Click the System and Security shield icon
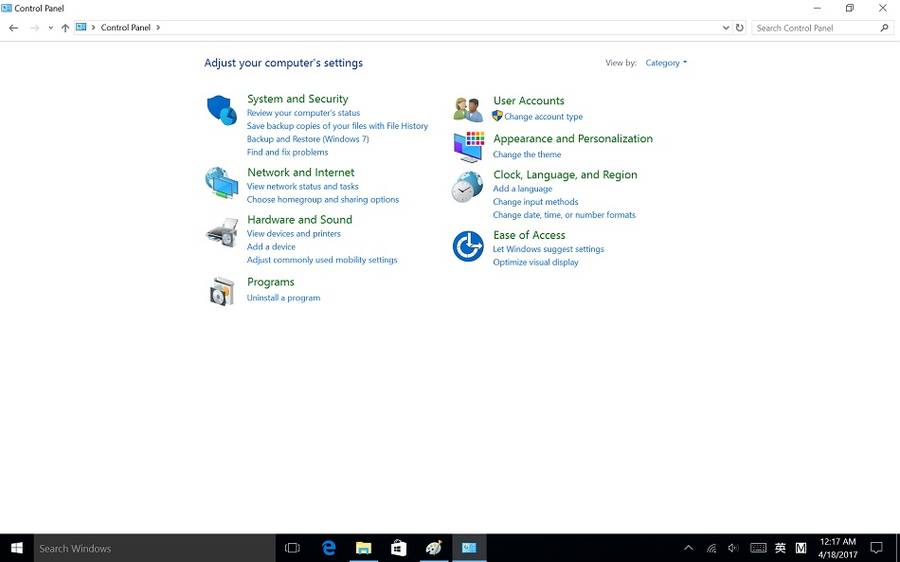 [221, 109]
